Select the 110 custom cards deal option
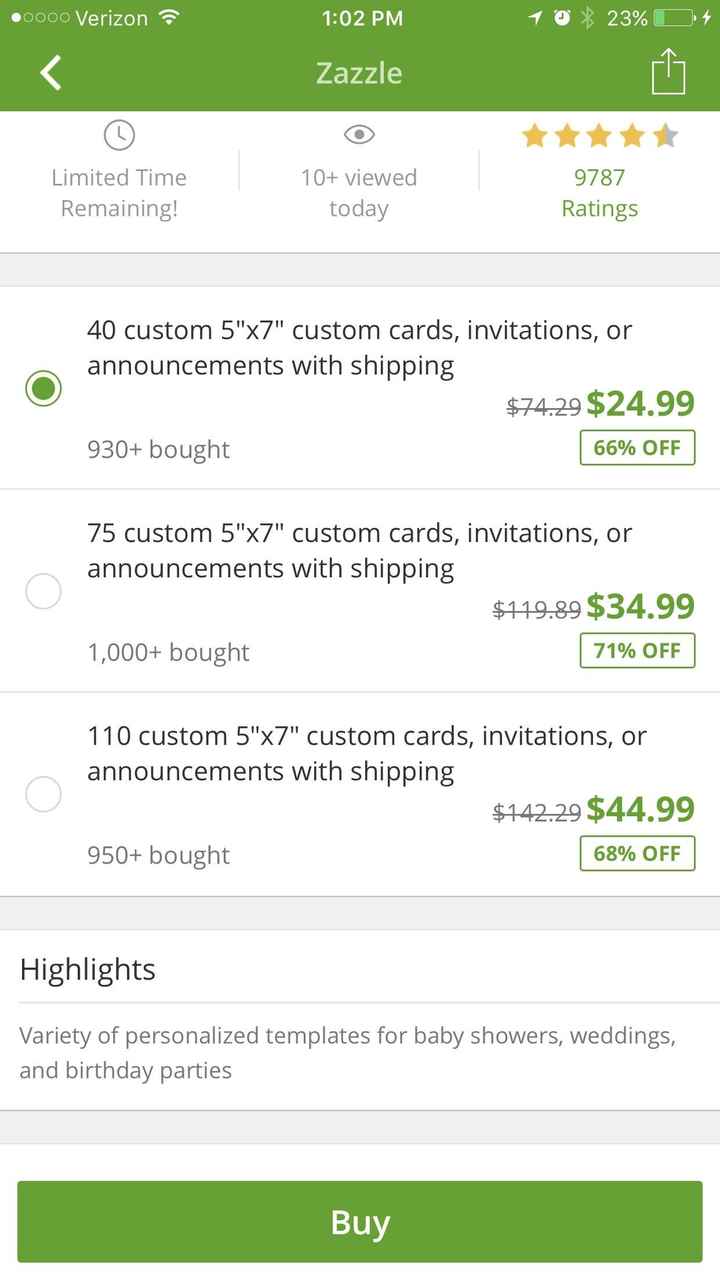 coord(43,793)
